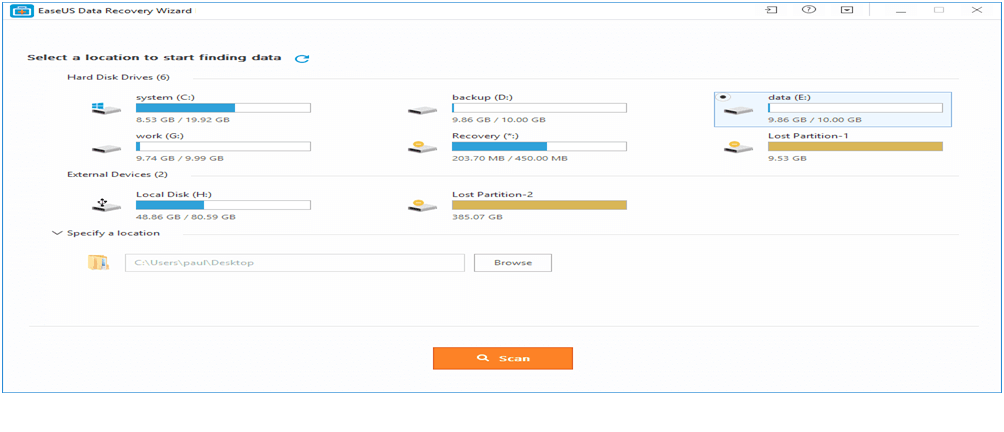Select the Recovery (*:) drive icon

[x=423, y=147]
